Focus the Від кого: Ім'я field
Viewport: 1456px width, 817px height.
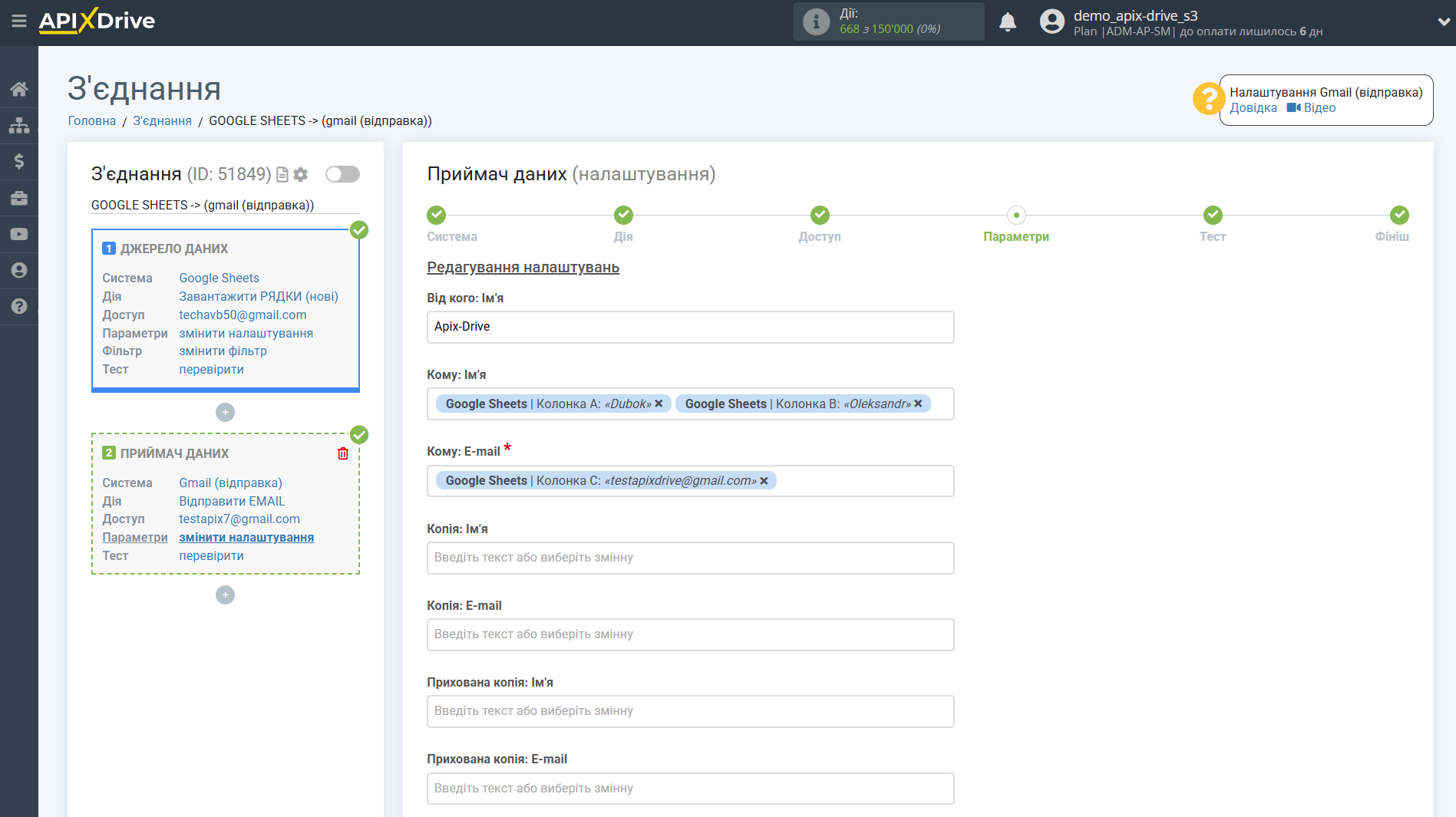coord(690,327)
